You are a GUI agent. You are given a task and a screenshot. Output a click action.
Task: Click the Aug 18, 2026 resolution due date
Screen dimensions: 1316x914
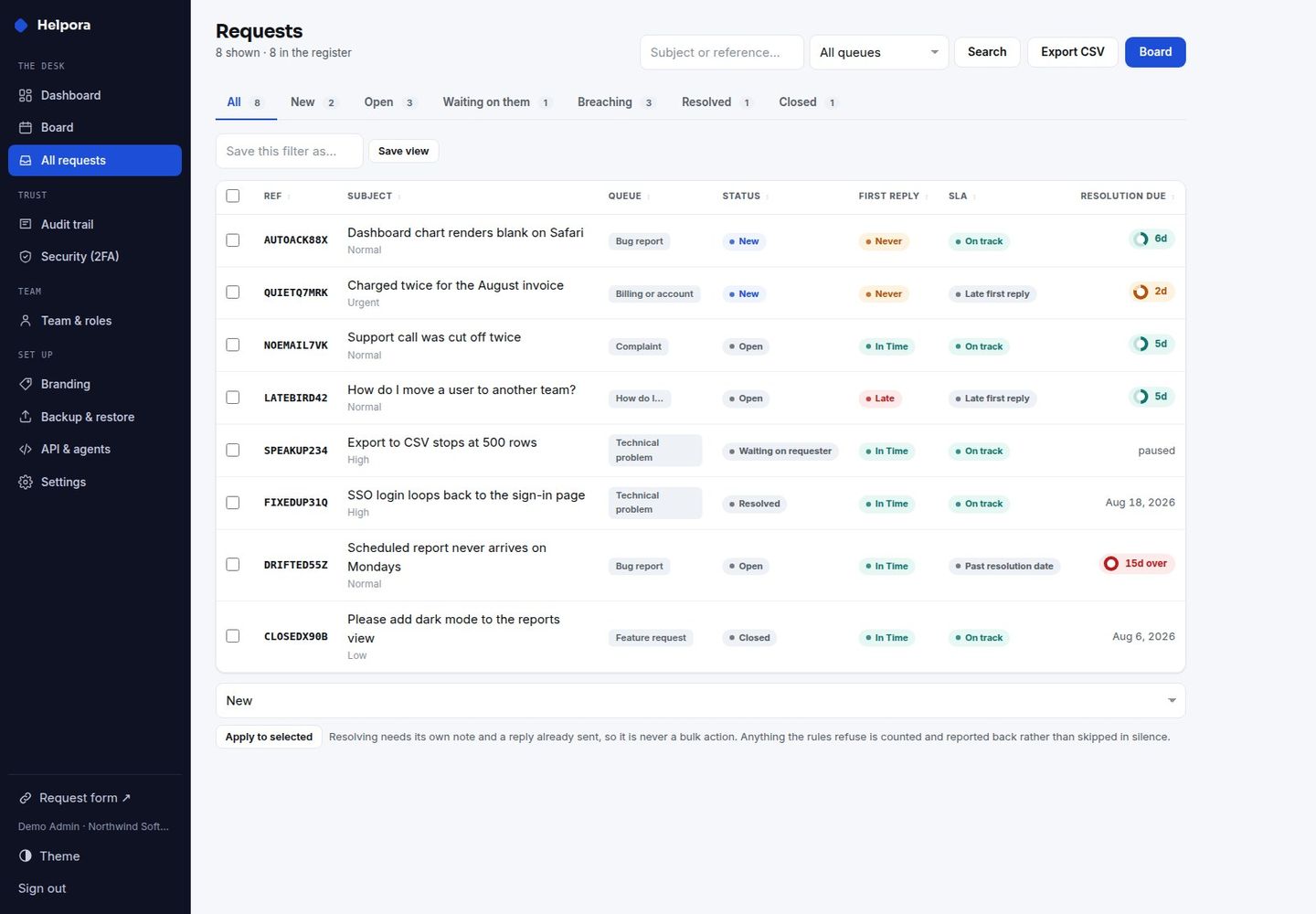pyautogui.click(x=1140, y=503)
